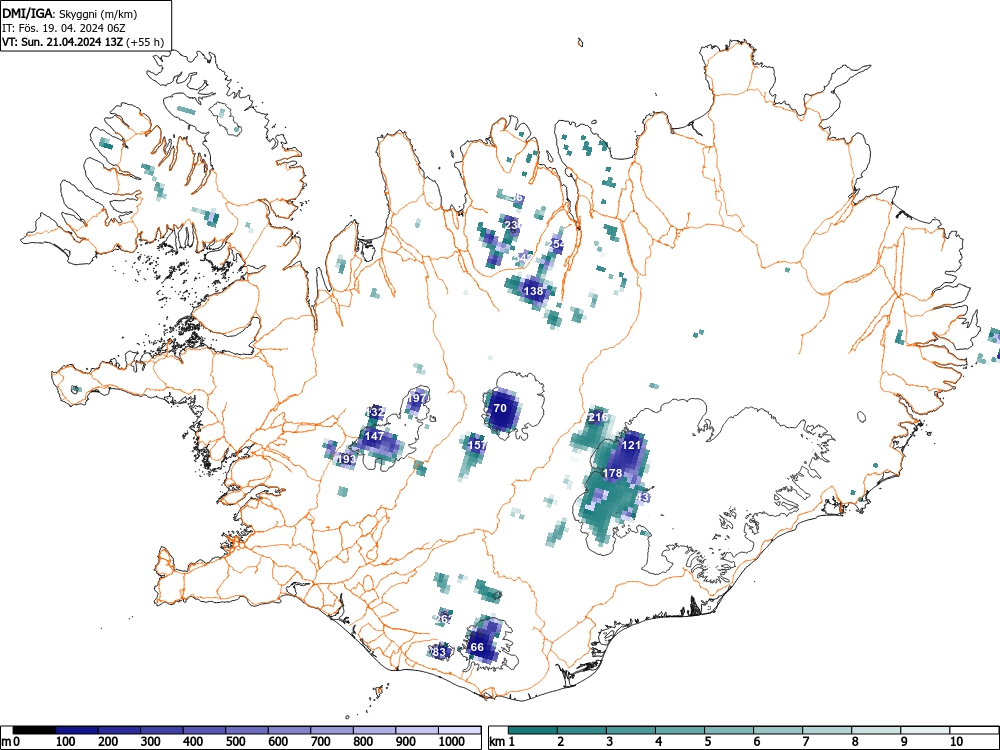1000x750 pixels.
Task: Click the '8' label on the km legend
Action: (x=855, y=742)
